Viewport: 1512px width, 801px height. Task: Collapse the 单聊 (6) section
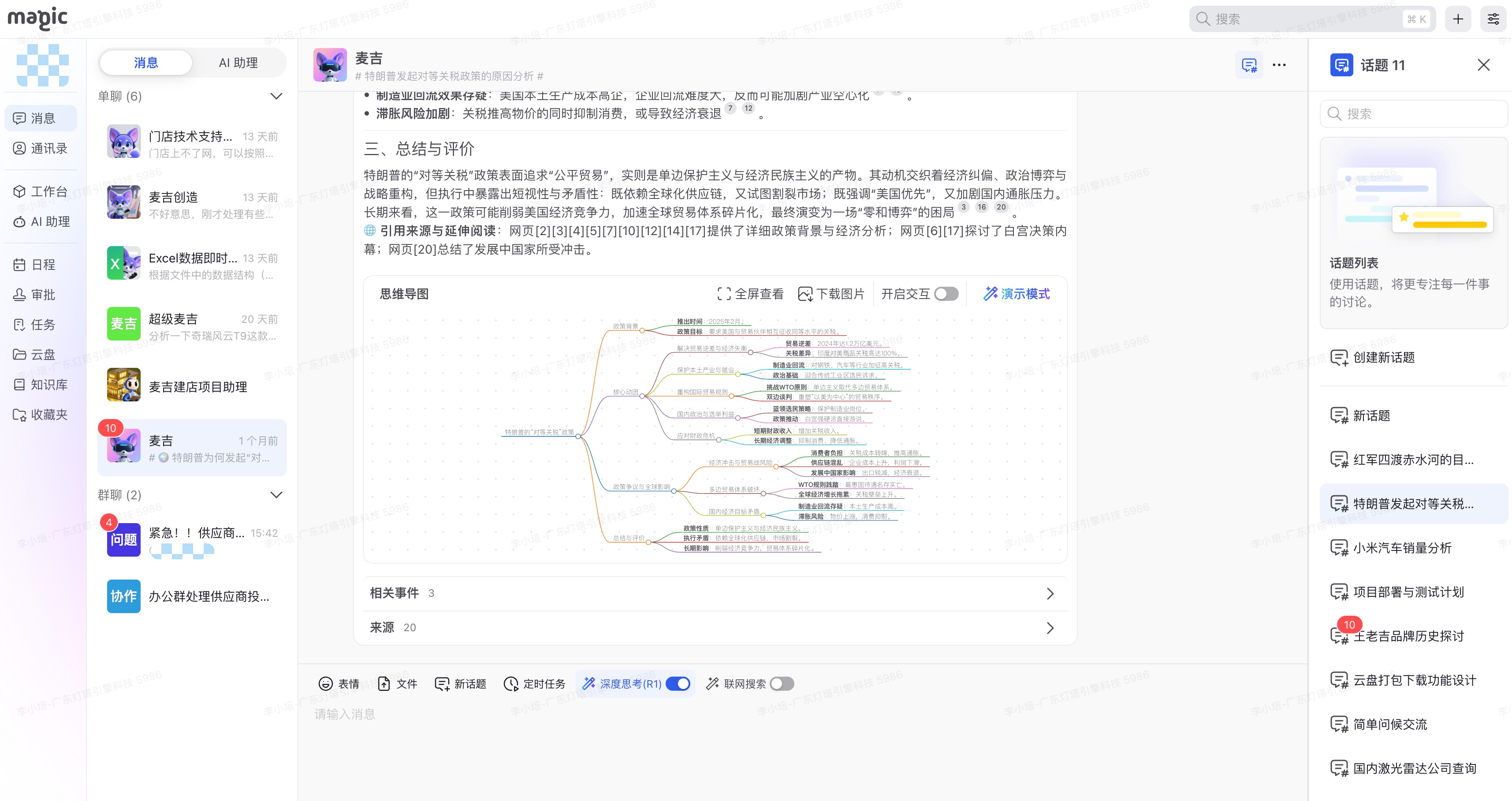(276, 96)
